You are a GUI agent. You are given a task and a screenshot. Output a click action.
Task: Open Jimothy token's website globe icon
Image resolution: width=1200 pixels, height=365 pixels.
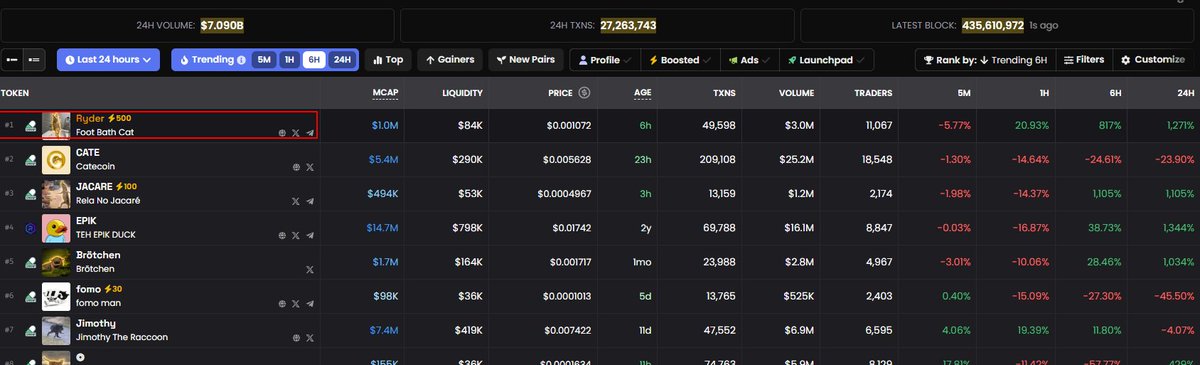(296, 338)
